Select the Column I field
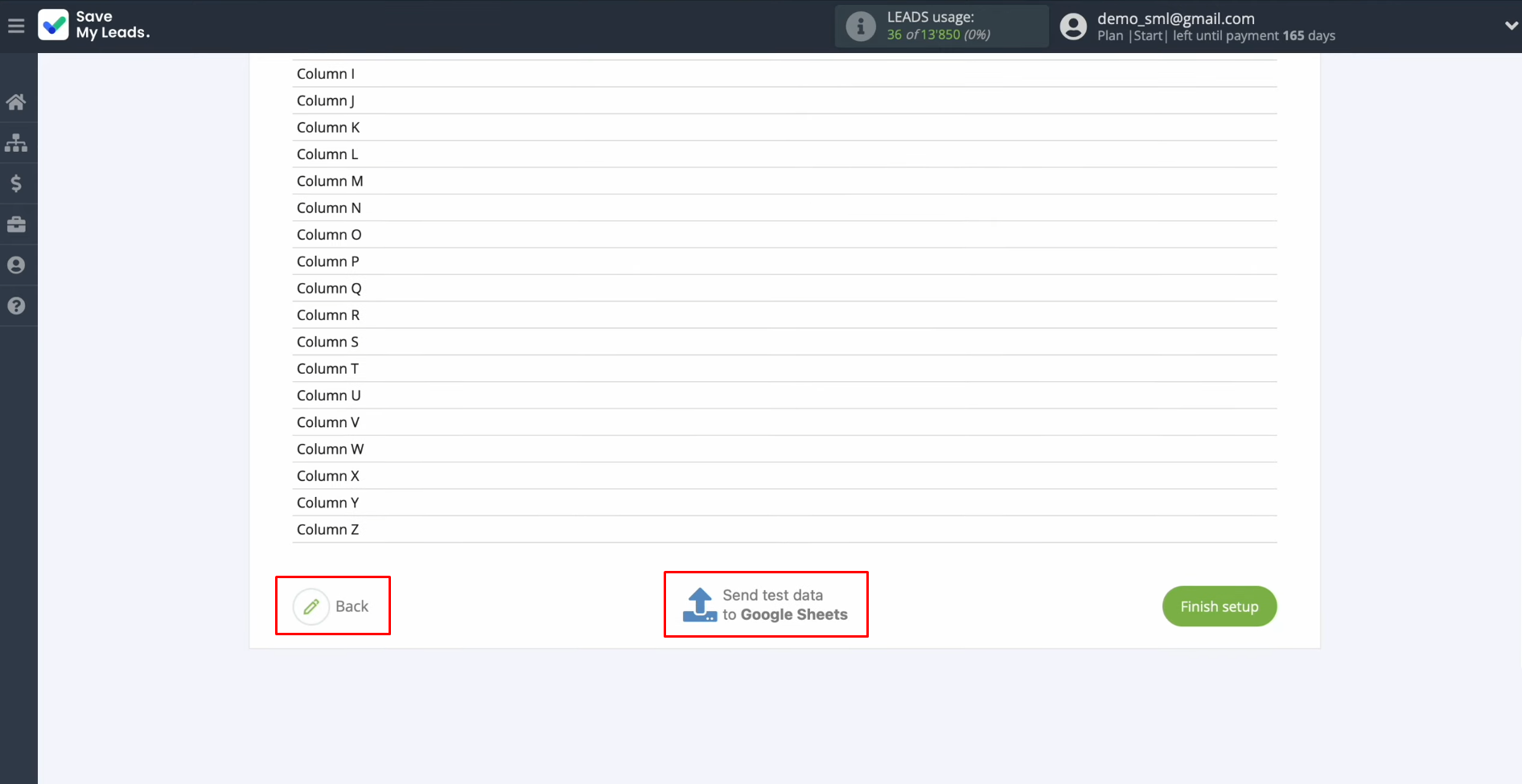Viewport: 1522px width, 784px height. 785,74
